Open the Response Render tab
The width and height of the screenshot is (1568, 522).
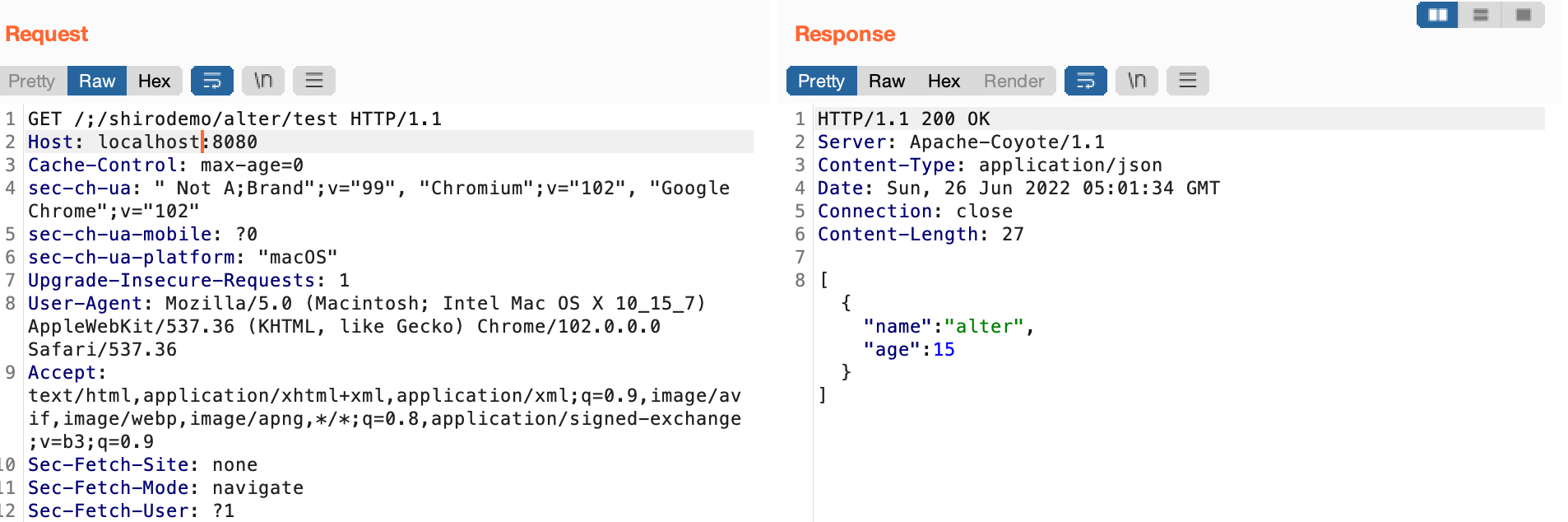[1014, 81]
